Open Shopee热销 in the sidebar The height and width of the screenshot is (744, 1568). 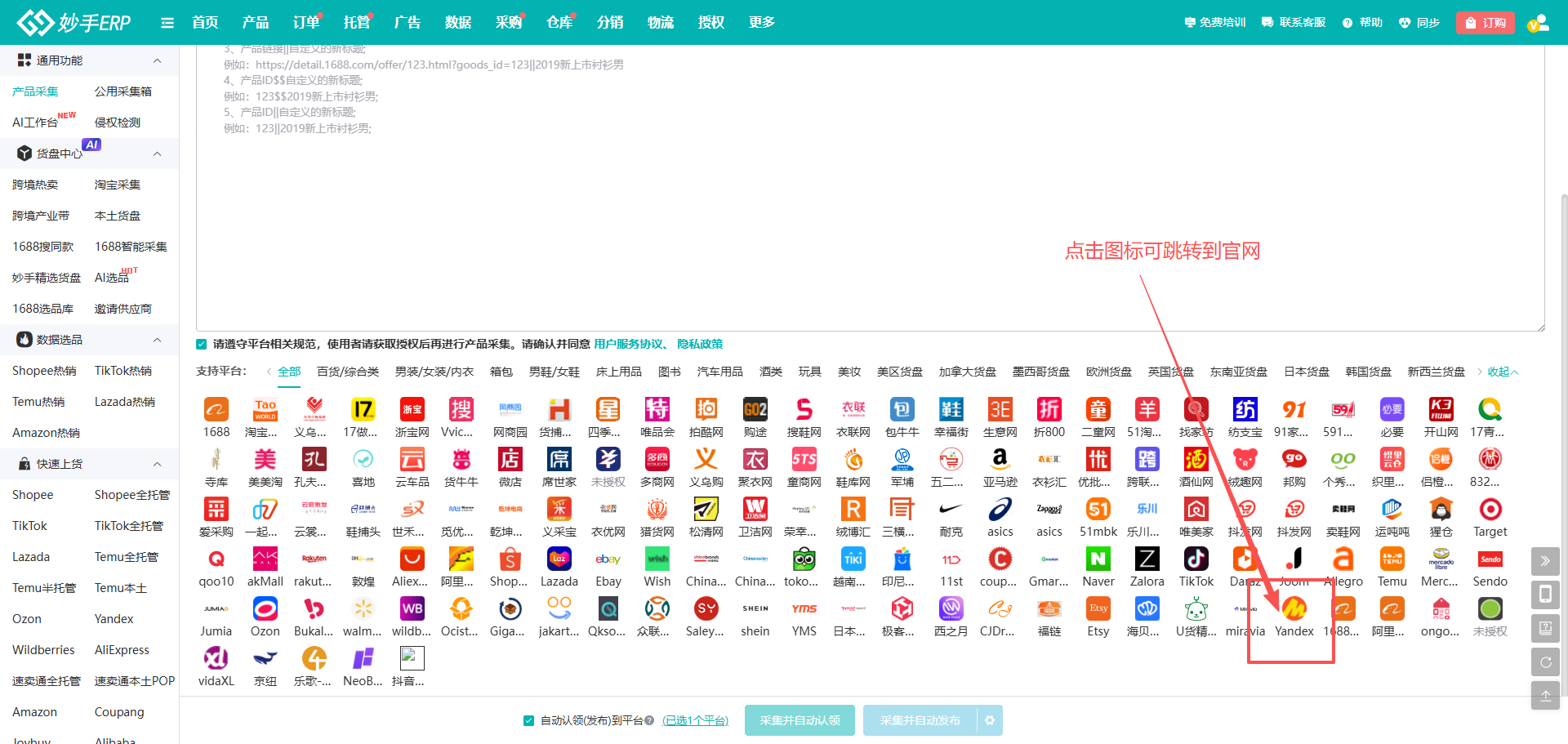44,371
